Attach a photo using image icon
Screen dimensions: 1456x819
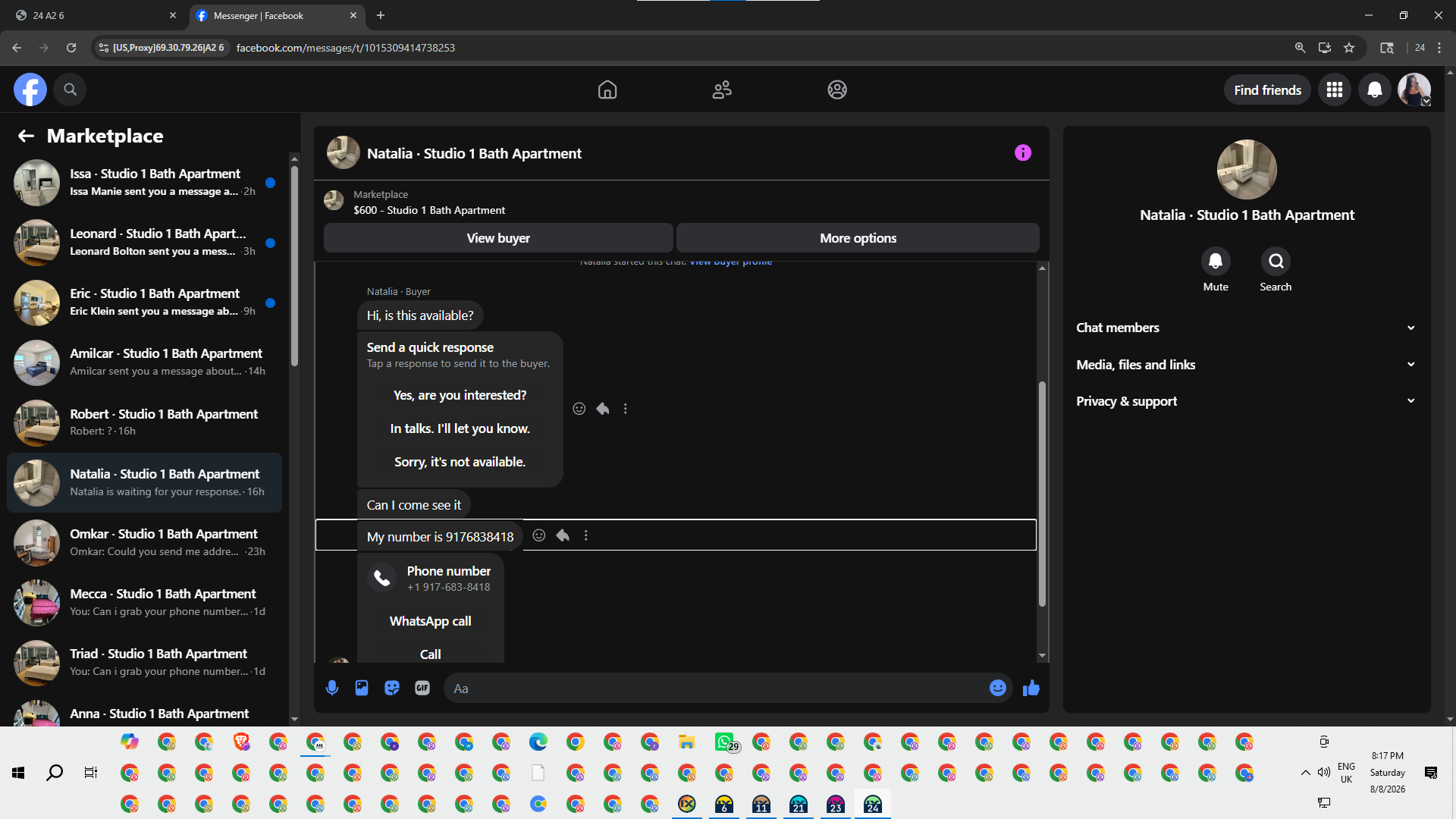point(362,688)
